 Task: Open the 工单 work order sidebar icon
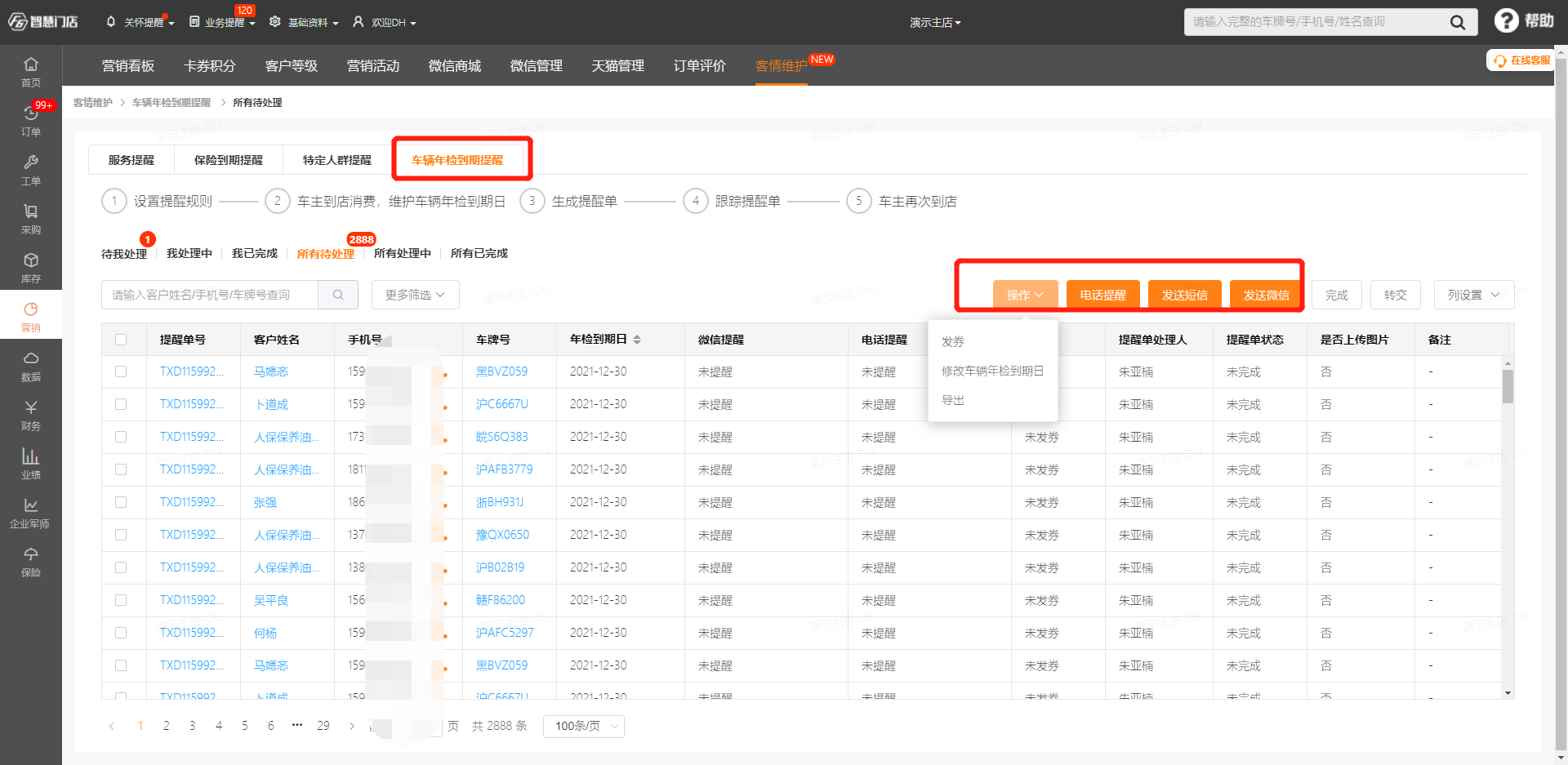pos(31,170)
